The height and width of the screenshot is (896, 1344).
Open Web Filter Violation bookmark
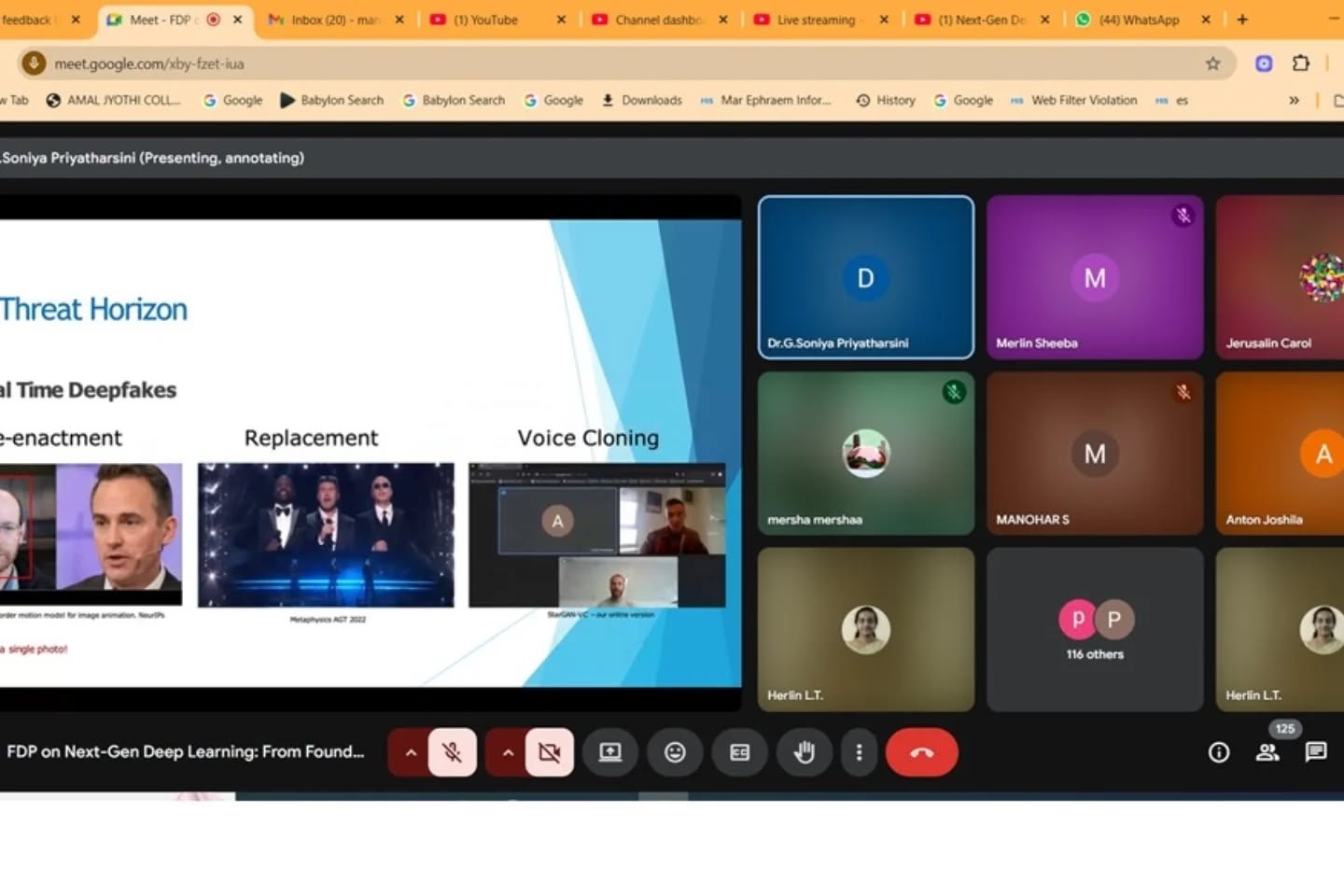coord(1074,100)
